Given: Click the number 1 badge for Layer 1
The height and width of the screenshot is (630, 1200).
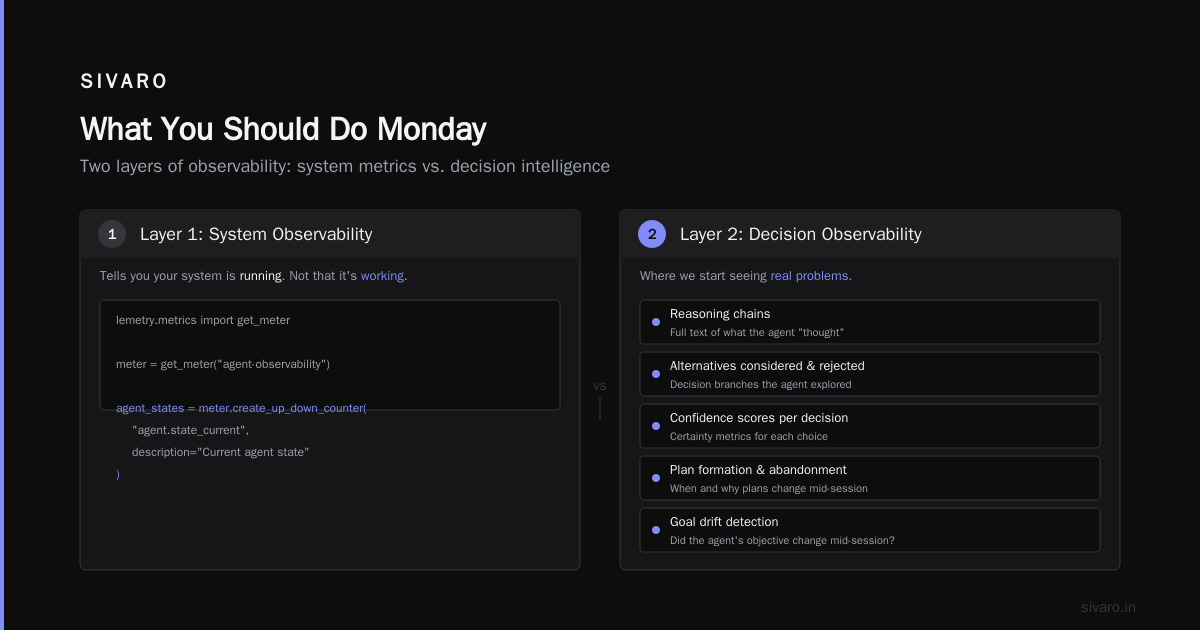Looking at the screenshot, I should click(112, 234).
